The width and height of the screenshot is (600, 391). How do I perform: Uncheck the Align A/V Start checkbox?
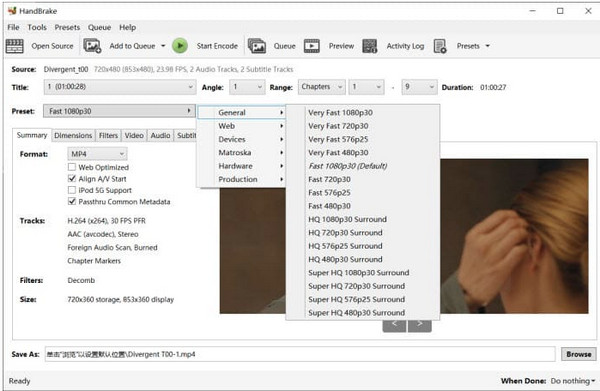click(x=72, y=179)
